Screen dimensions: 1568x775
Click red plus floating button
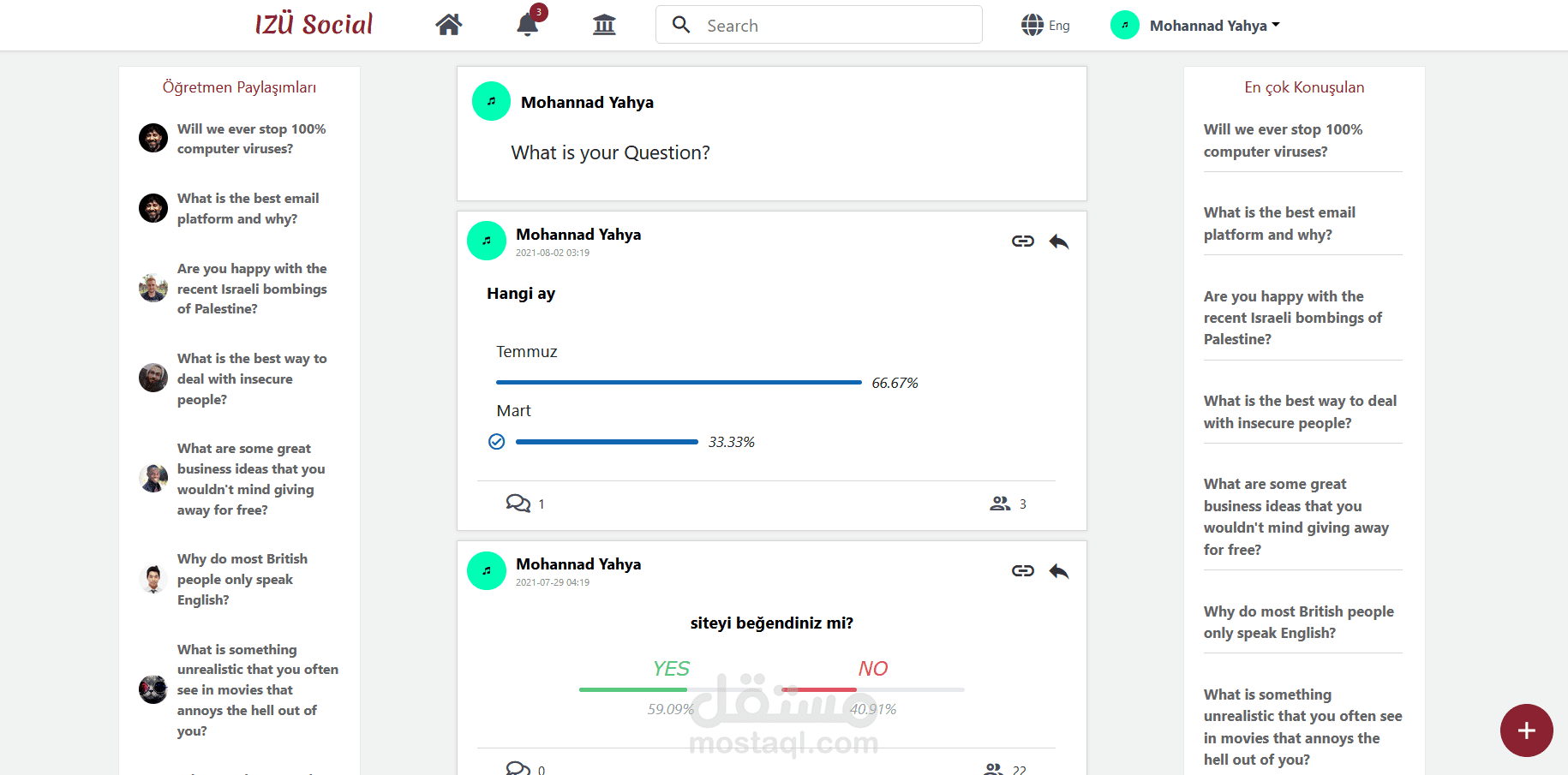1526,730
